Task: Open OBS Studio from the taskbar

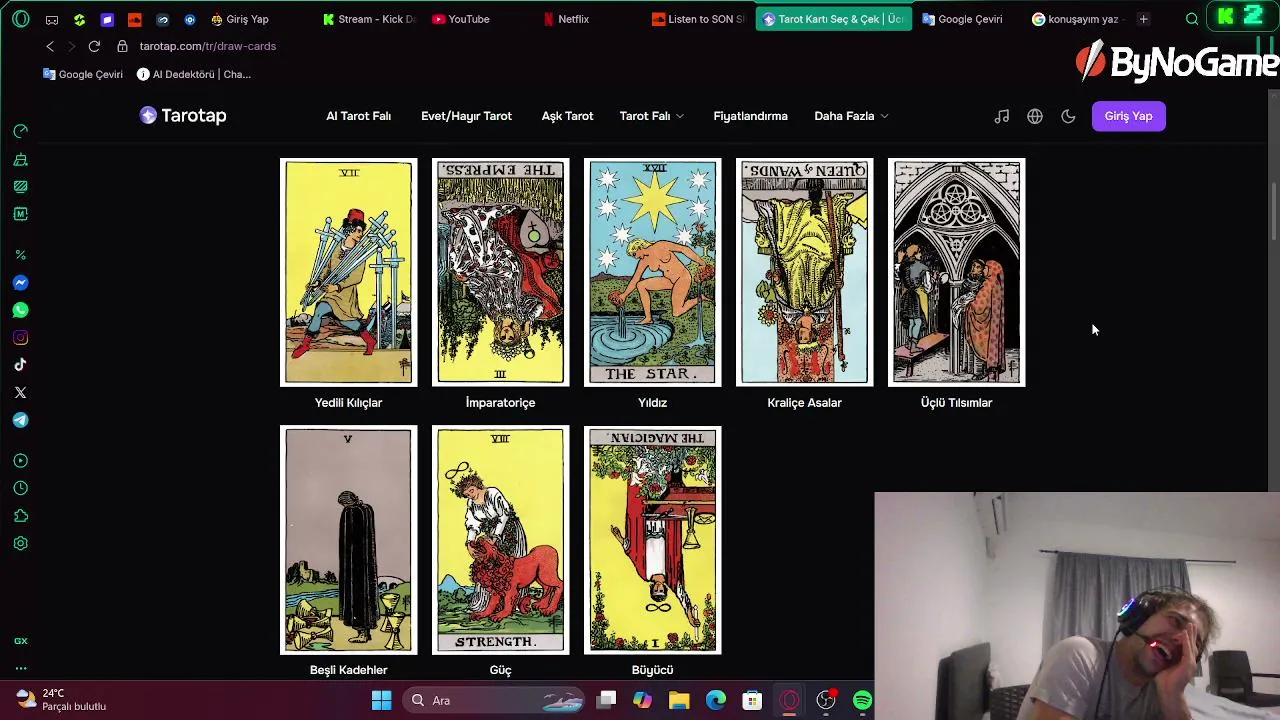Action: (x=826, y=700)
